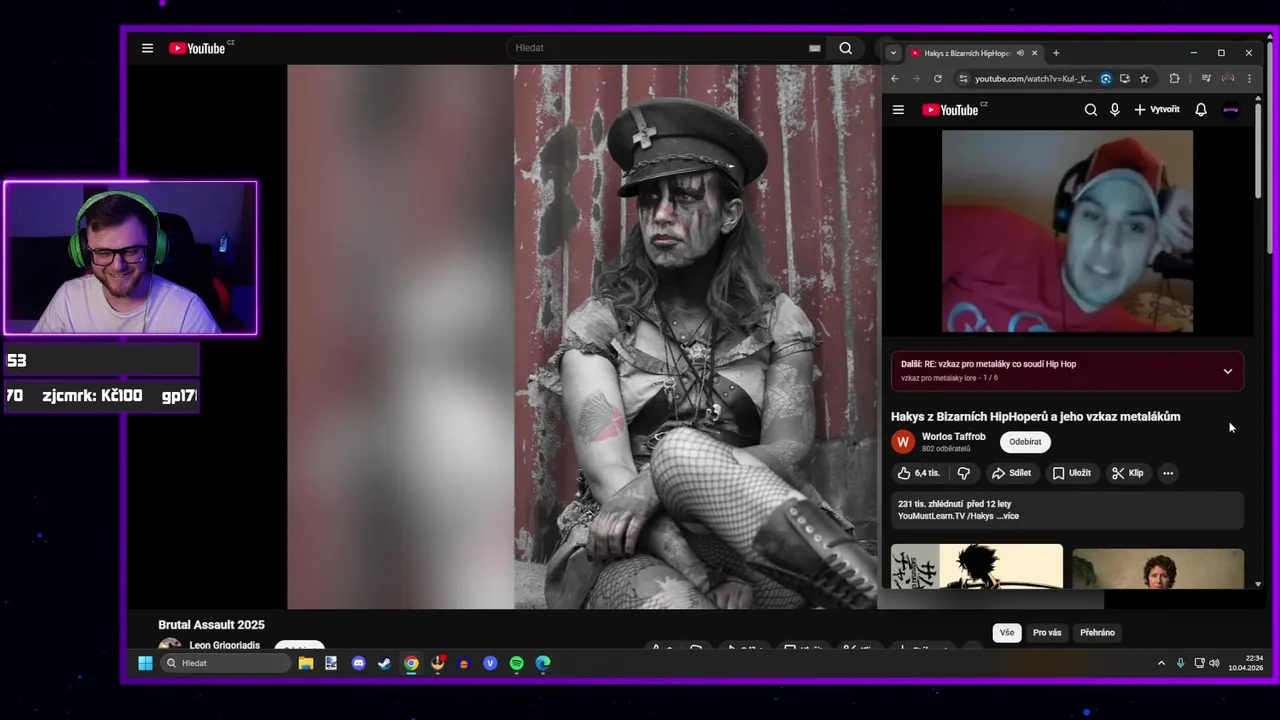Open more actions three-dot button under video

point(1167,473)
